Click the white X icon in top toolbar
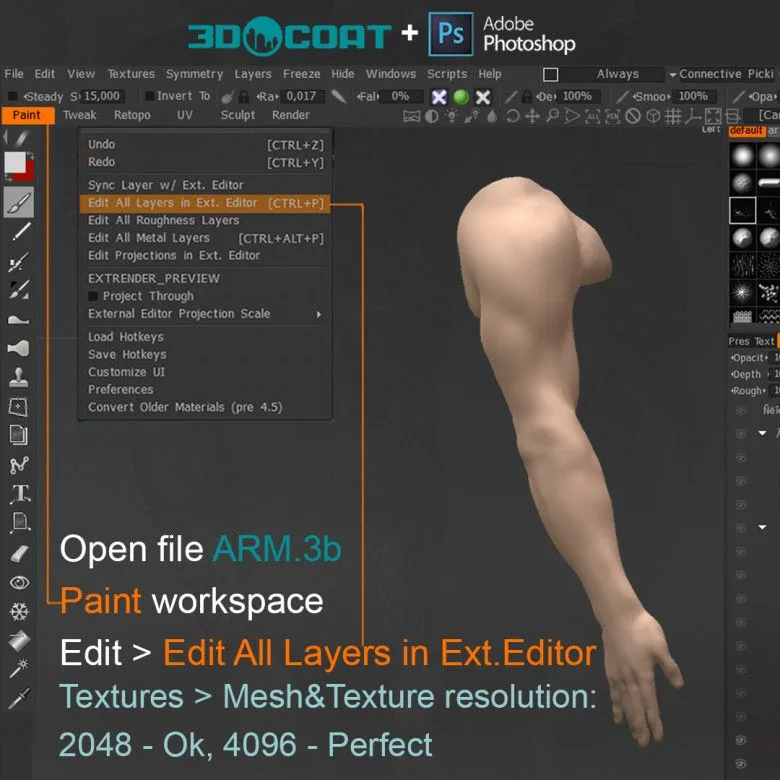Image resolution: width=780 pixels, height=780 pixels. tap(483, 97)
